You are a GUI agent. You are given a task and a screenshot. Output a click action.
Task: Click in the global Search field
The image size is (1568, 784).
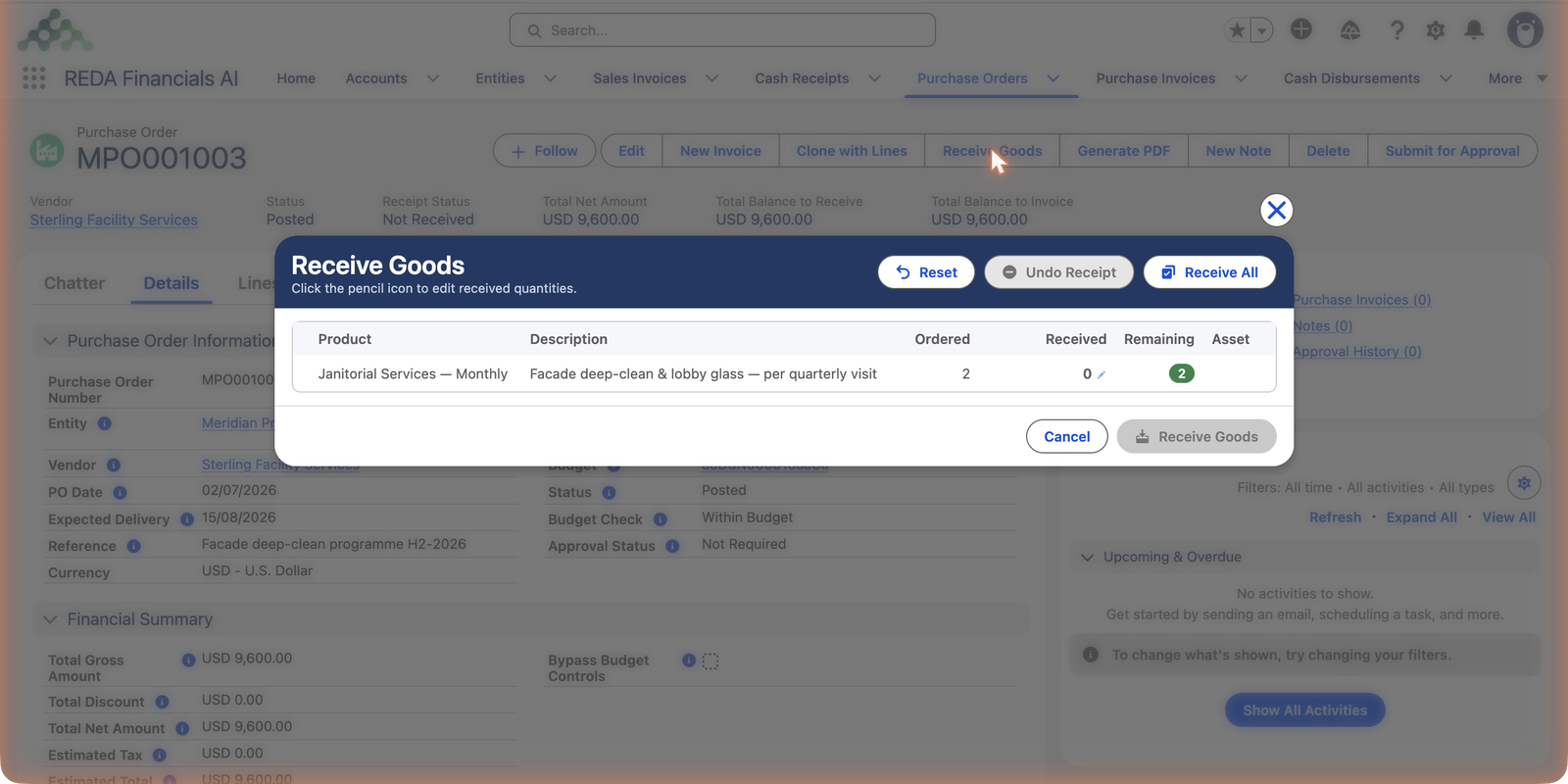[722, 30]
